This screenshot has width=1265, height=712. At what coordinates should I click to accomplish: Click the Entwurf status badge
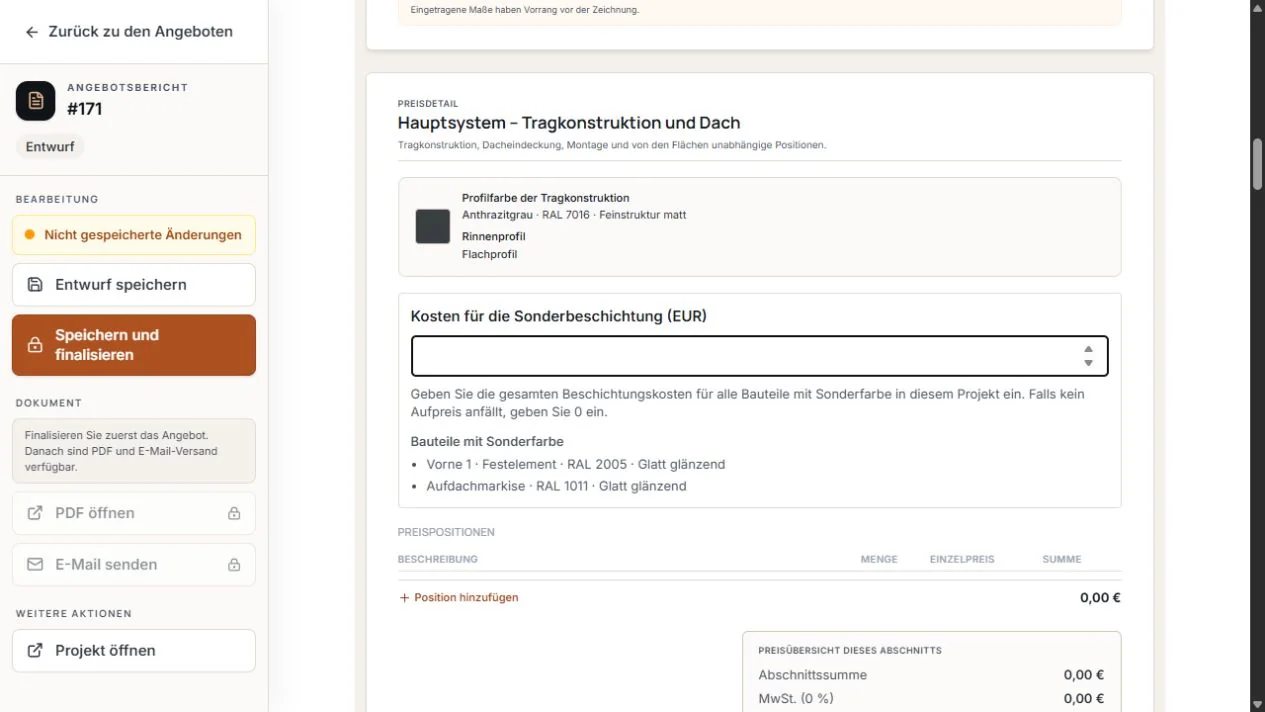50,147
